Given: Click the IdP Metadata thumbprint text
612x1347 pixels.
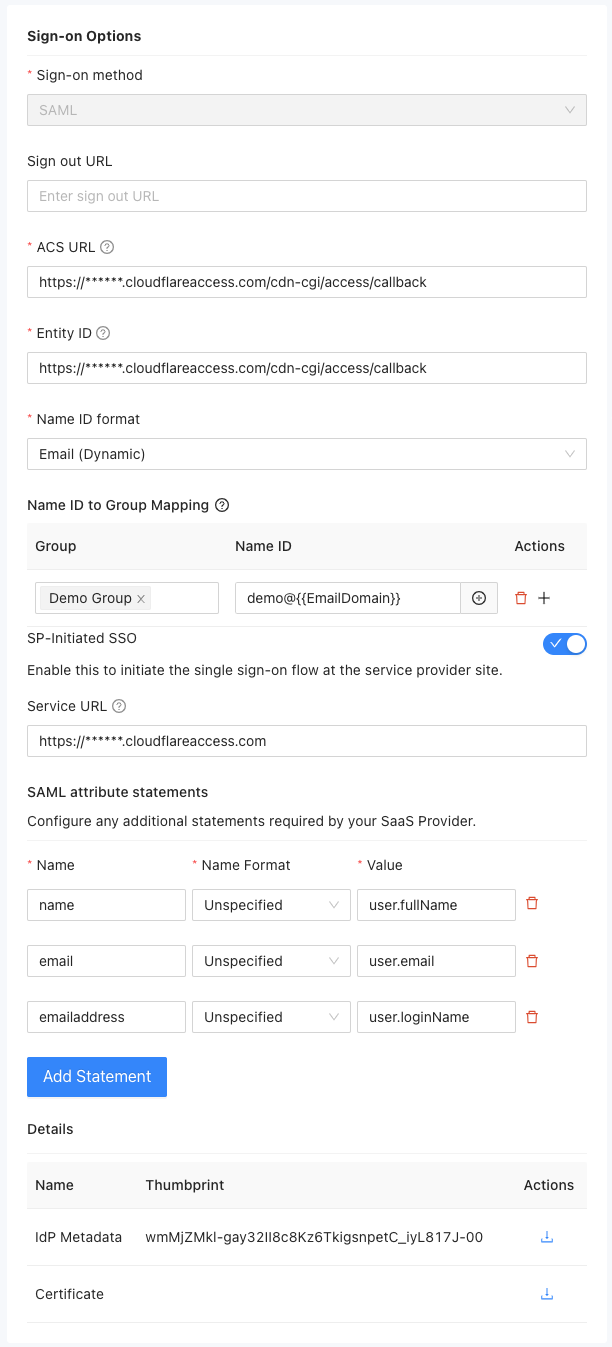Looking at the screenshot, I should coord(314,1237).
